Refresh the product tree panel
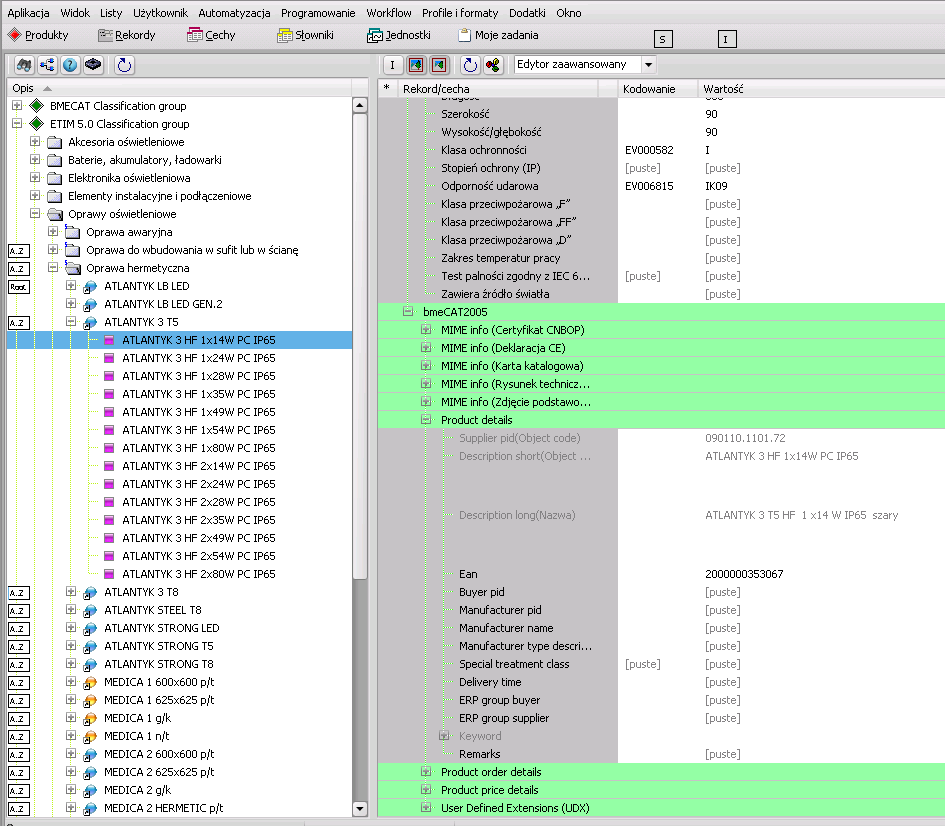This screenshot has height=826, width=945. point(124,64)
